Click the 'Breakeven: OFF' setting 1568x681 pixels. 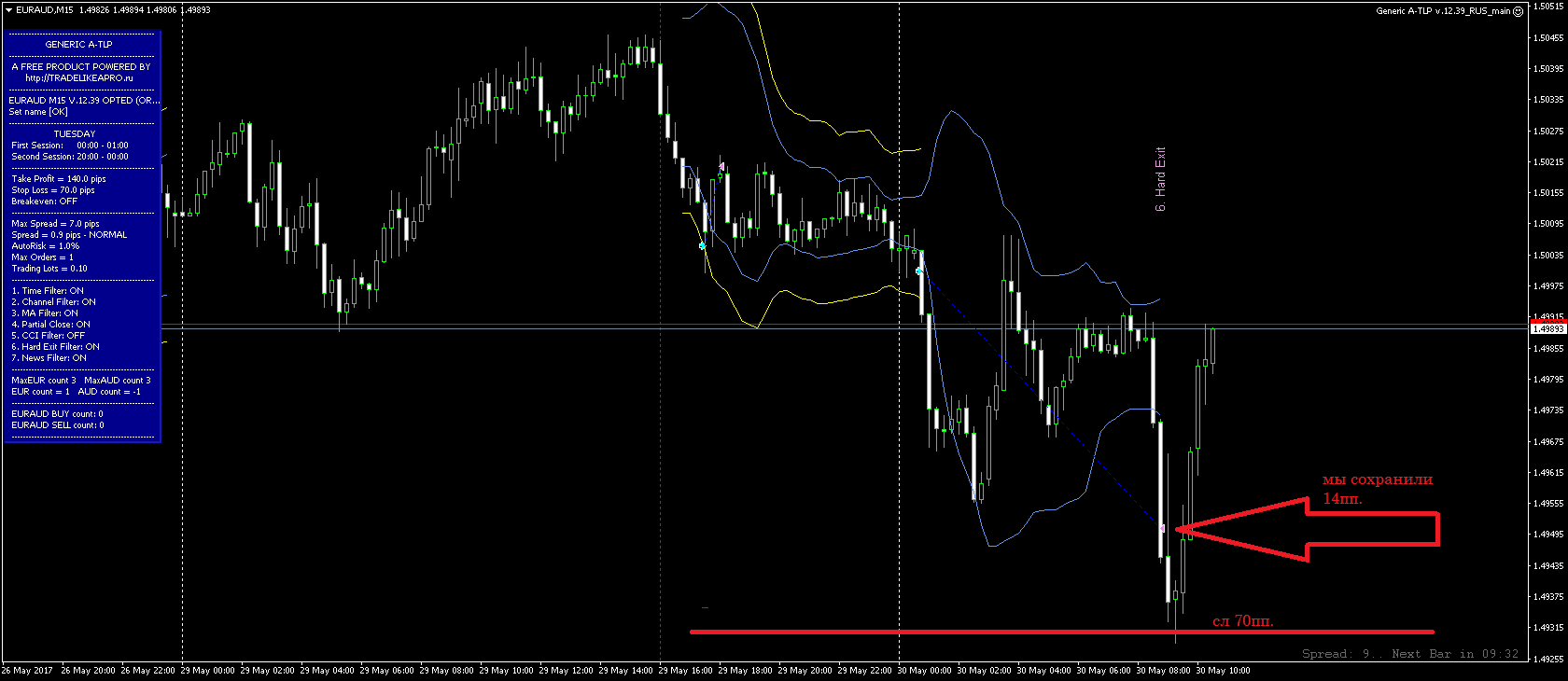point(45,202)
